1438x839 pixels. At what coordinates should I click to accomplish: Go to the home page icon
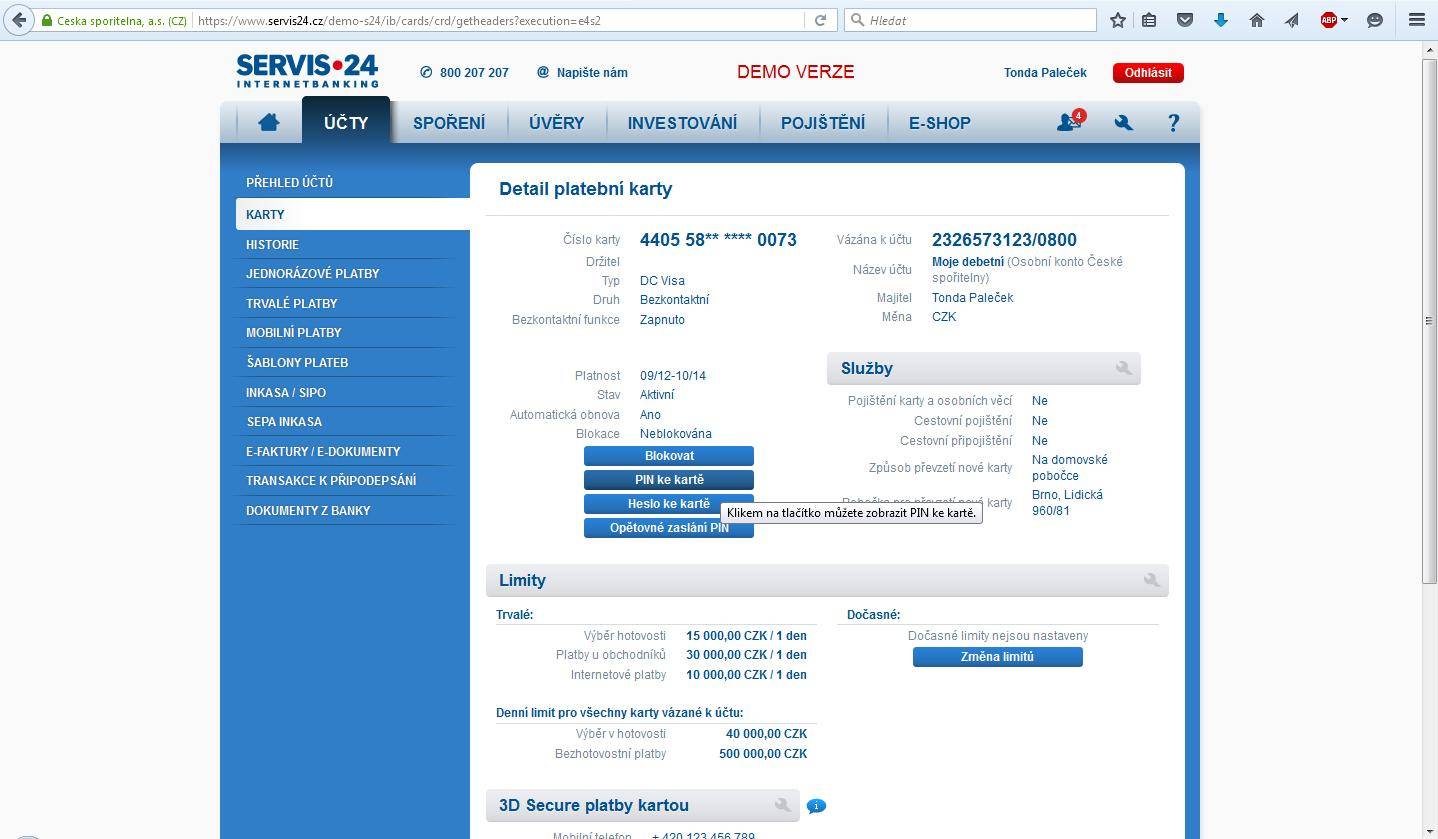point(268,122)
